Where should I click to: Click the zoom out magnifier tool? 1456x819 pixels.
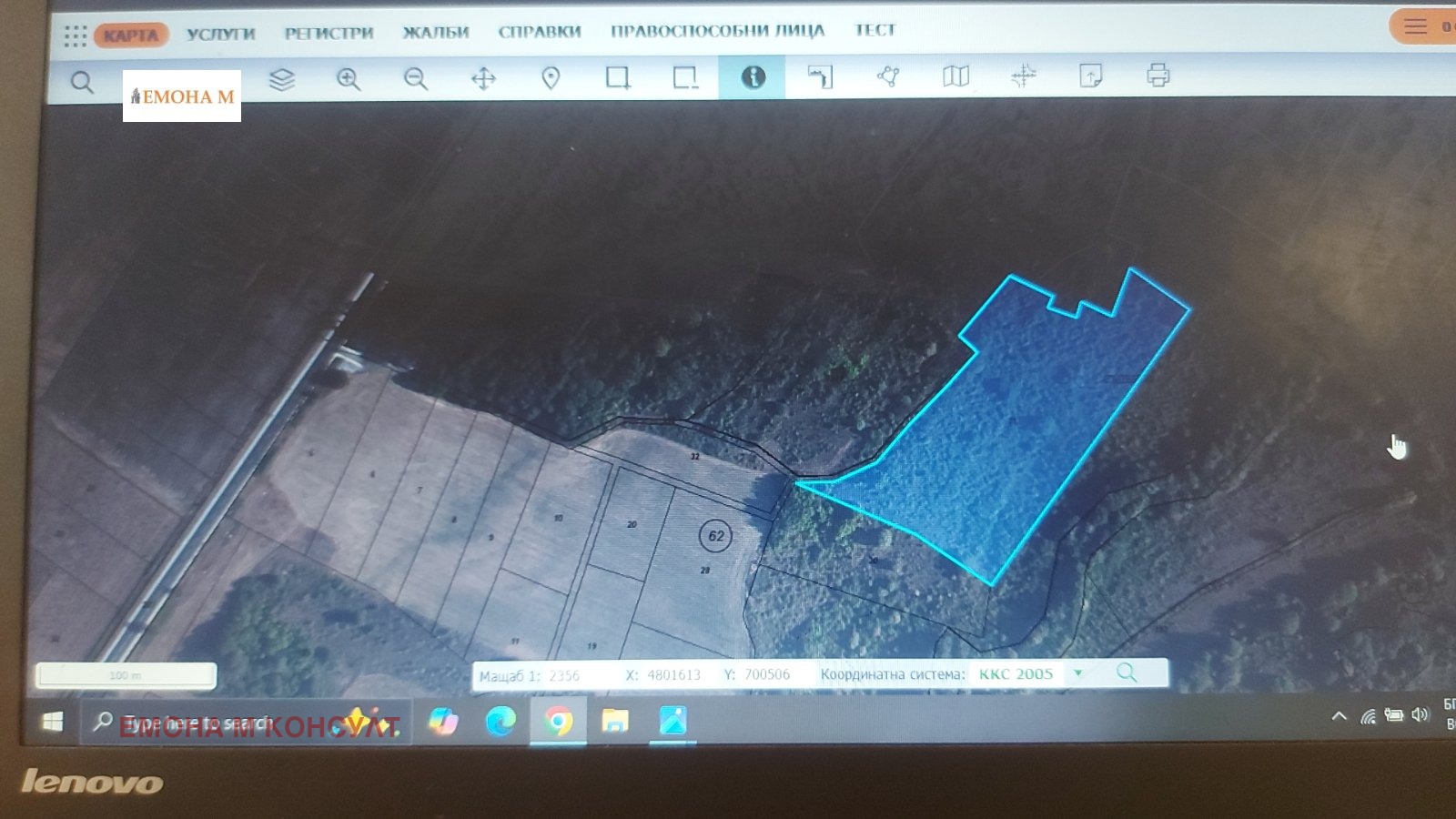pos(416,79)
